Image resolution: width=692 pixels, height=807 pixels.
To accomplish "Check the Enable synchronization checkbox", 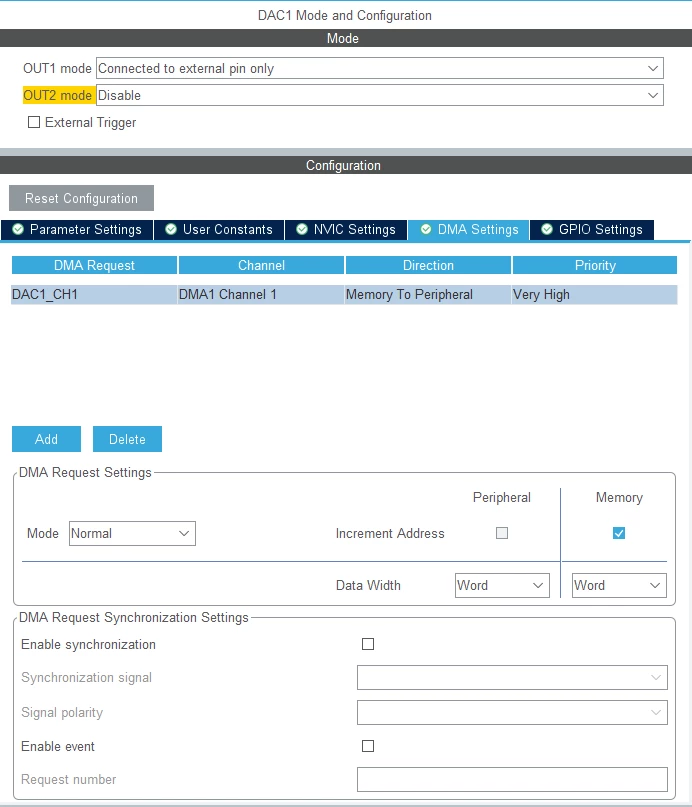I will (x=368, y=644).
